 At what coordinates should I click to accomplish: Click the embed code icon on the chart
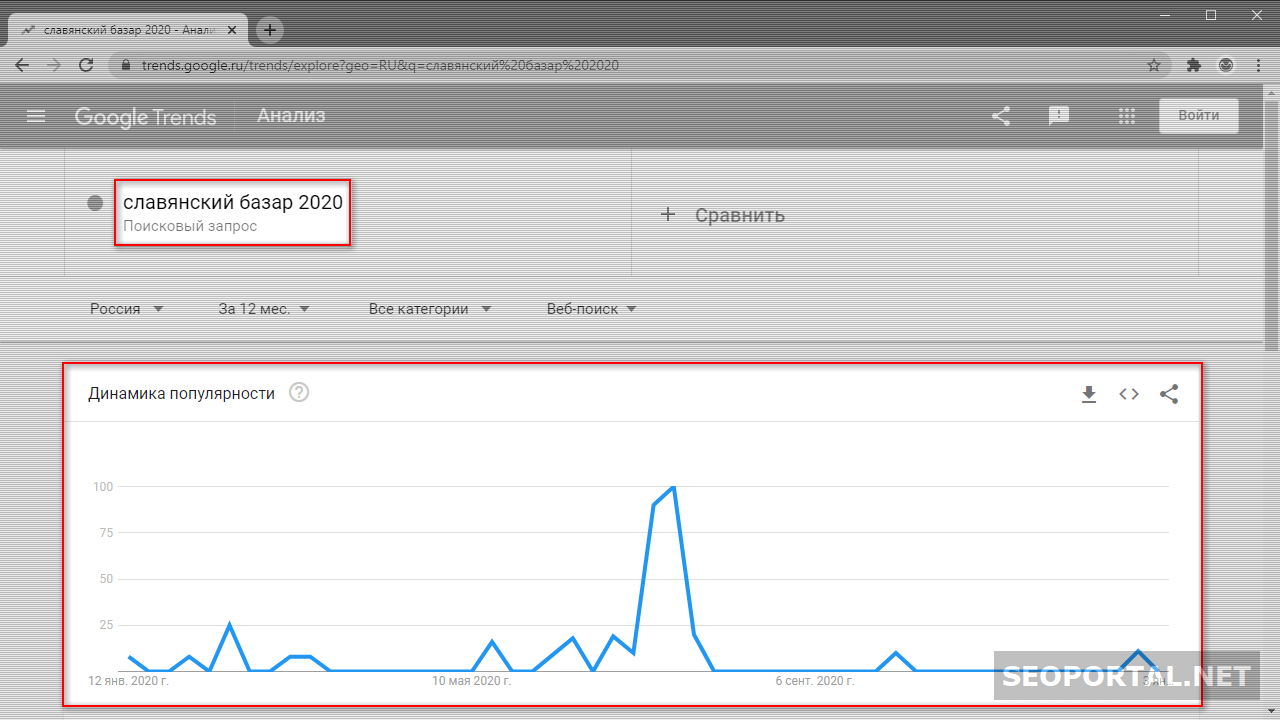click(x=1129, y=394)
